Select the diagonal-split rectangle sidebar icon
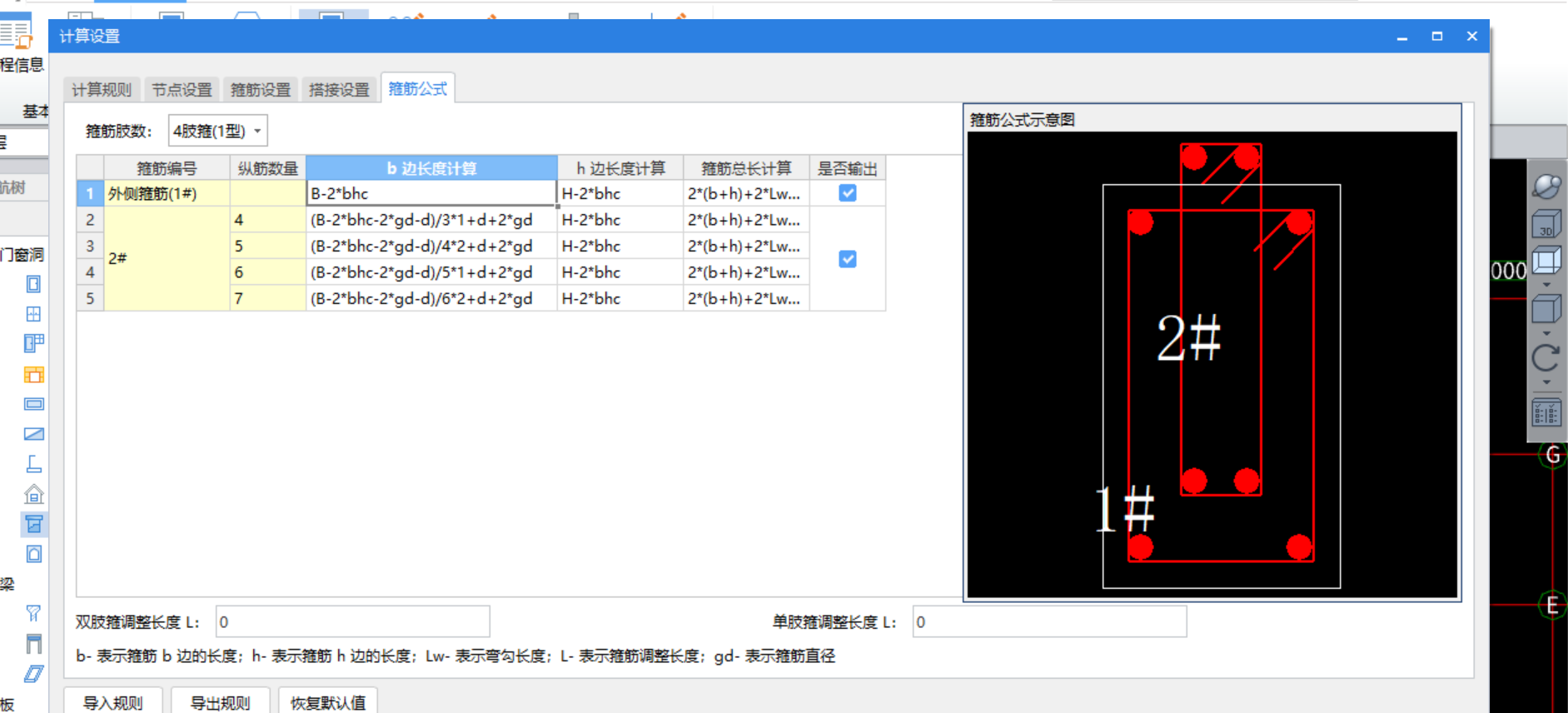This screenshot has height=713, width=1568. [x=33, y=433]
